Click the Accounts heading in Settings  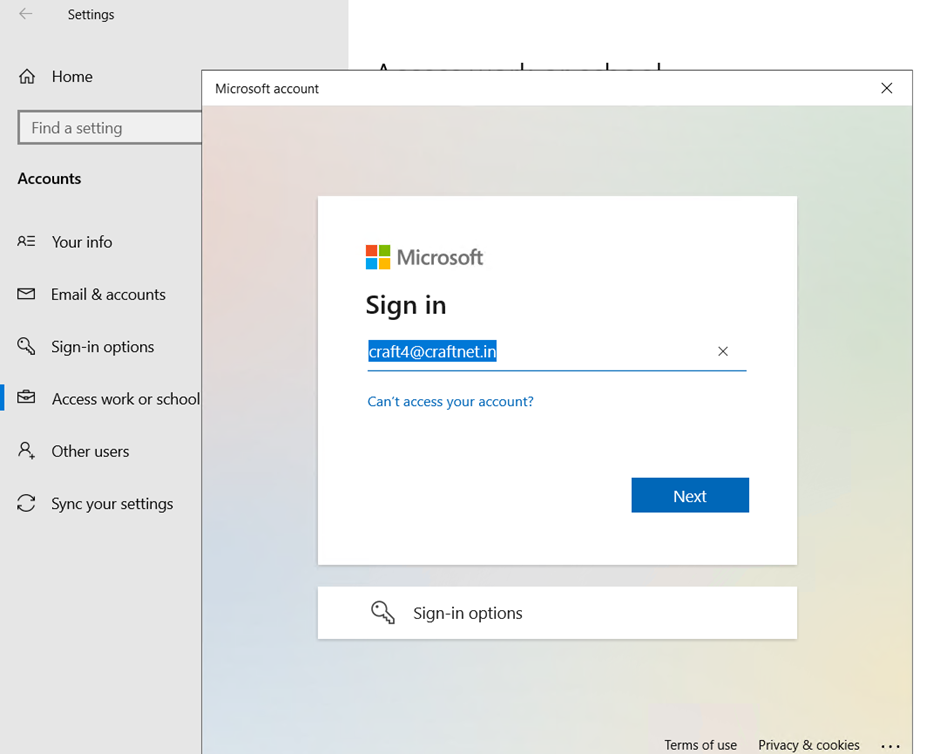tap(49, 179)
